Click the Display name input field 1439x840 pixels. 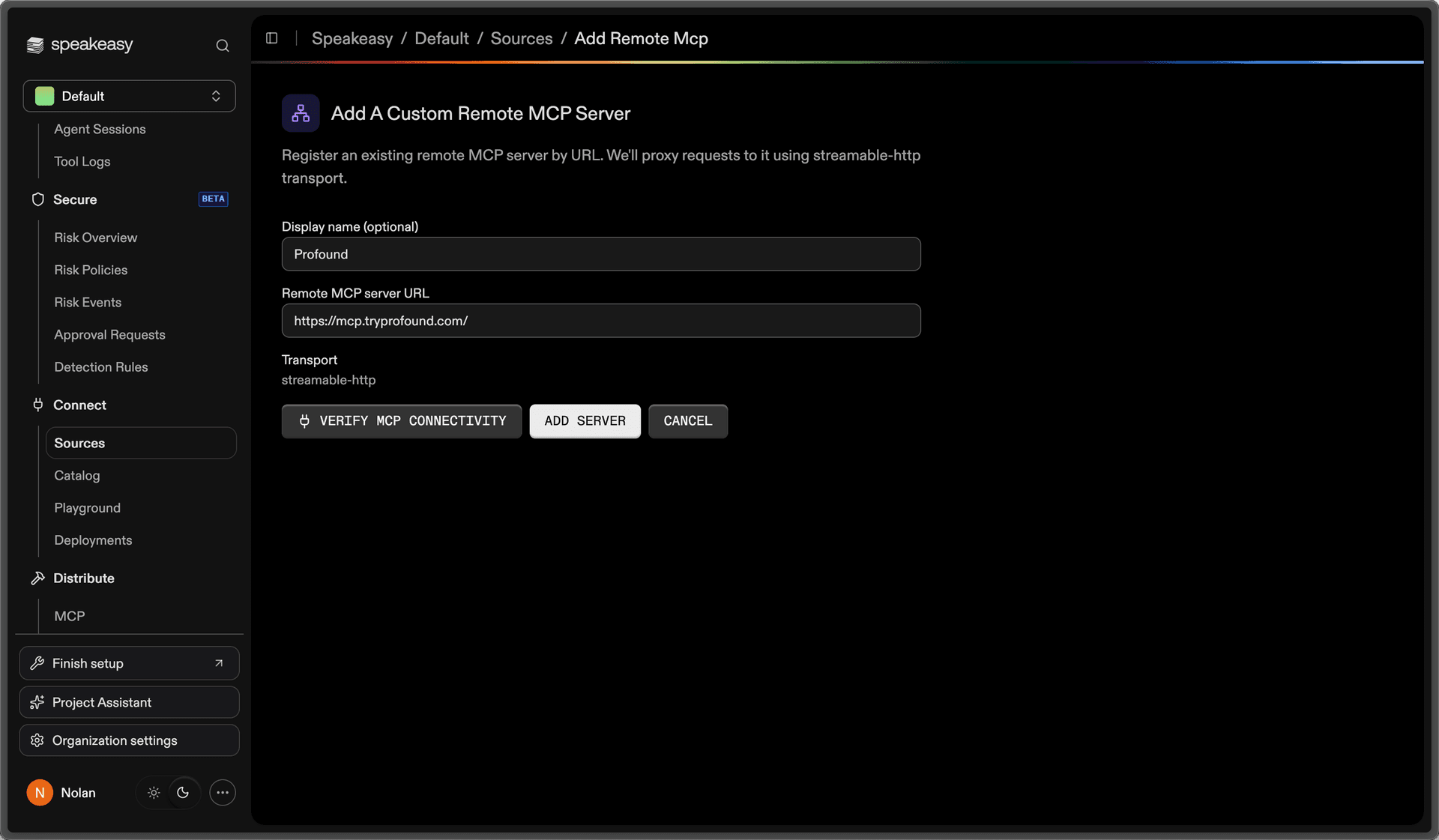[x=601, y=254]
